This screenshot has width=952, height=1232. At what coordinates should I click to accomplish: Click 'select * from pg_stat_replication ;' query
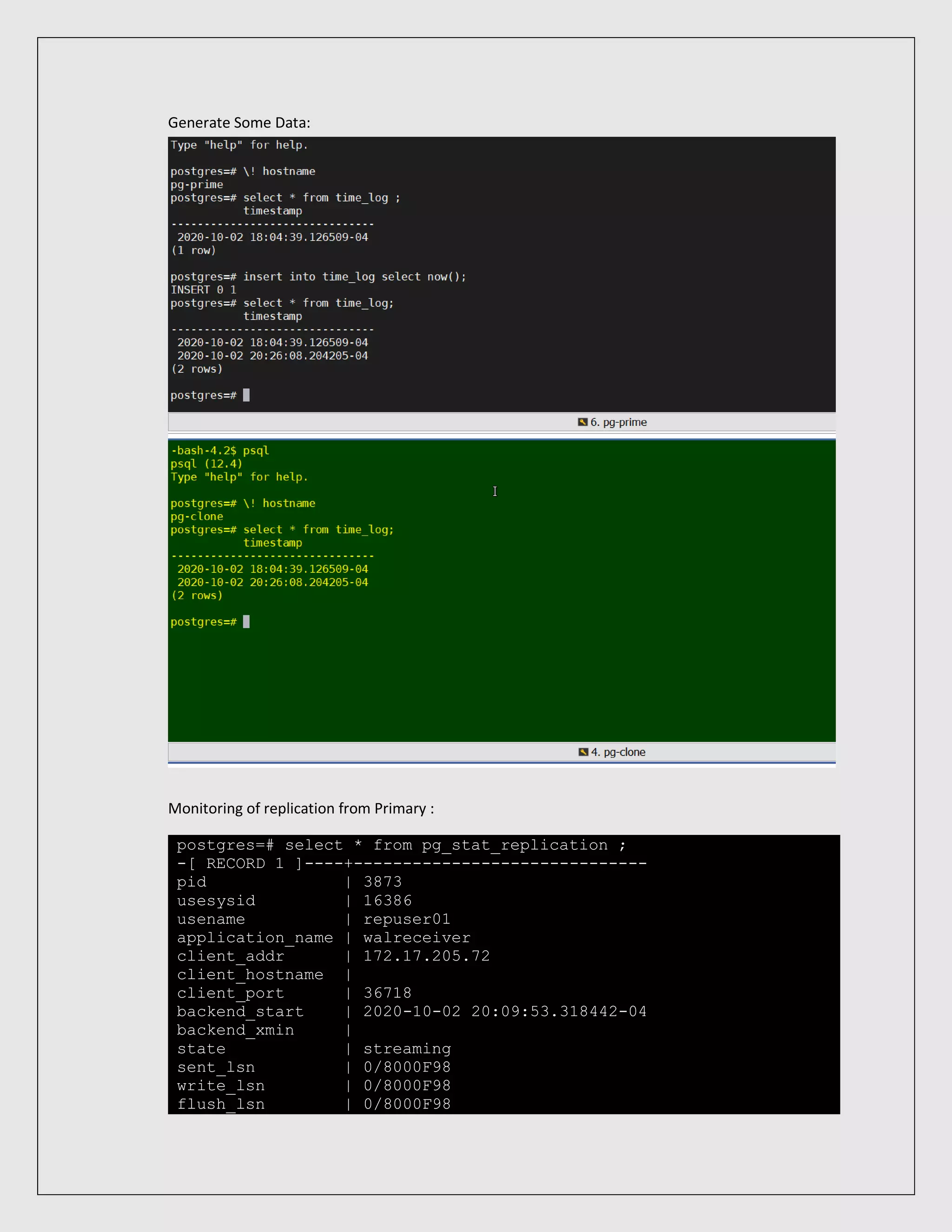(455, 845)
